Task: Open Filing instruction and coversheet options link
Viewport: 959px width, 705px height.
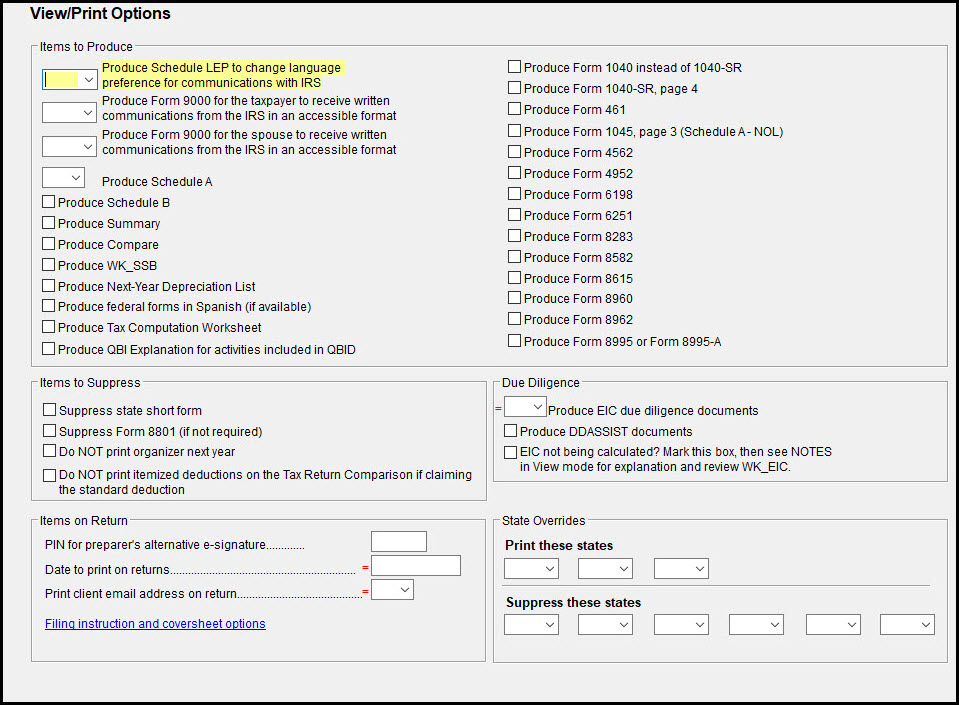Action: coord(155,624)
